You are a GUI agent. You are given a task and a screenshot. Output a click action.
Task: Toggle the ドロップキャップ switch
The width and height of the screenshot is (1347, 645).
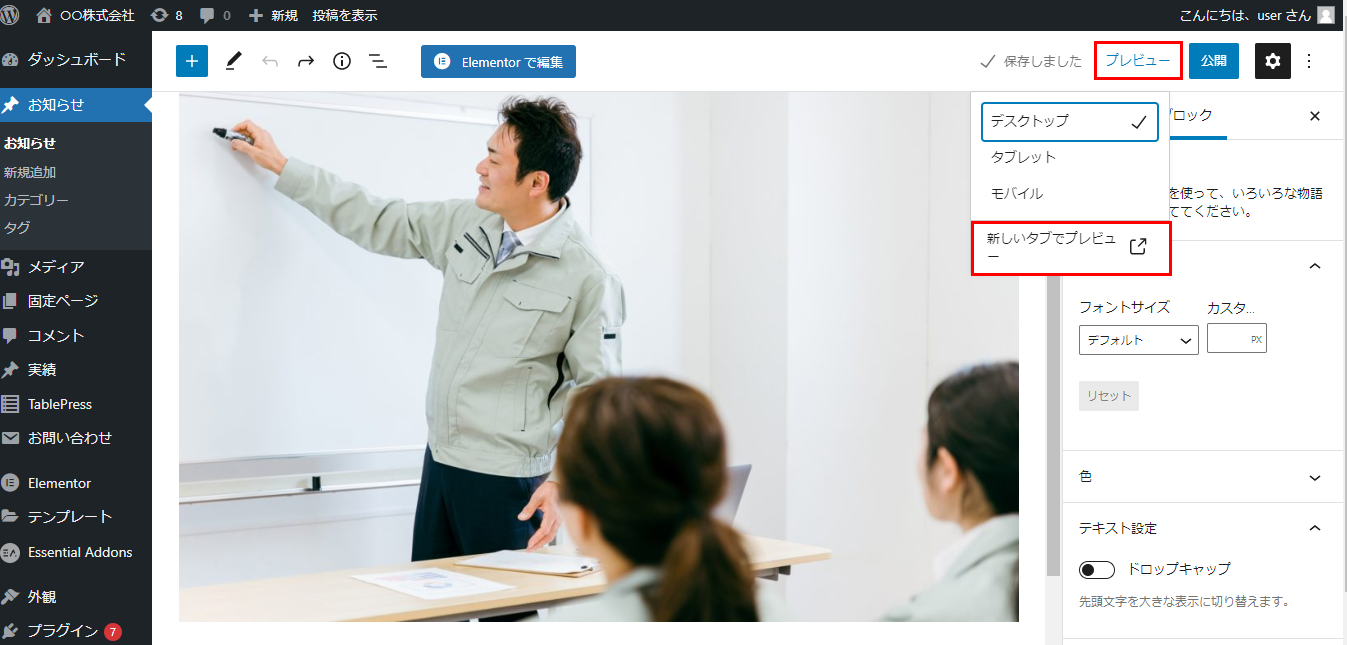1097,570
